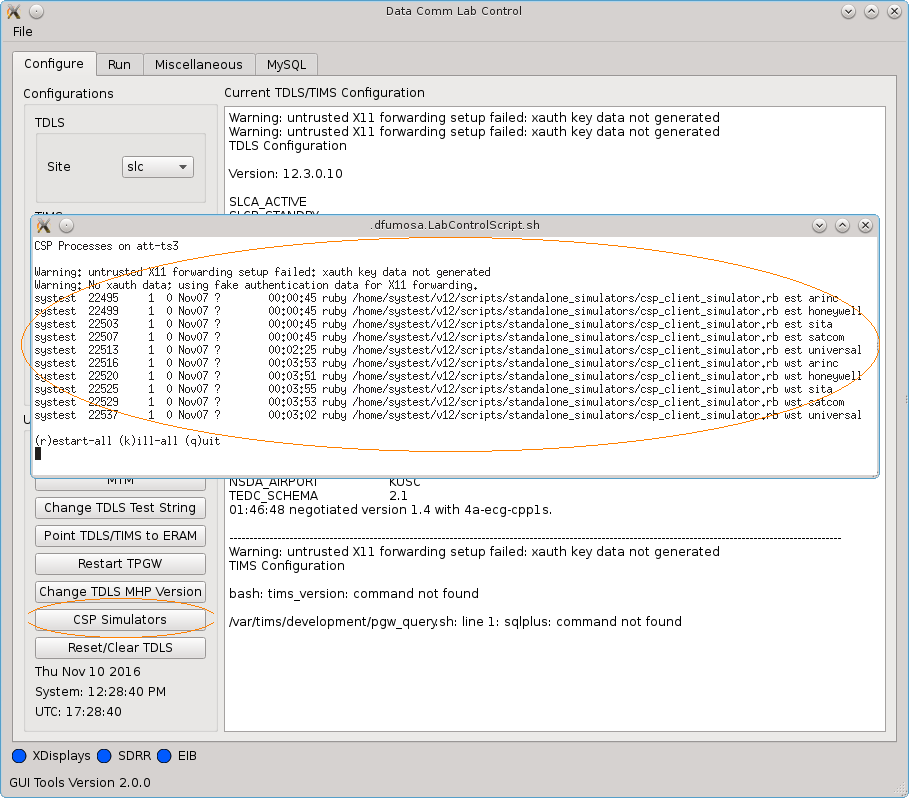This screenshot has height=798, width=909.
Task: Switch to the Run tab
Action: click(119, 64)
